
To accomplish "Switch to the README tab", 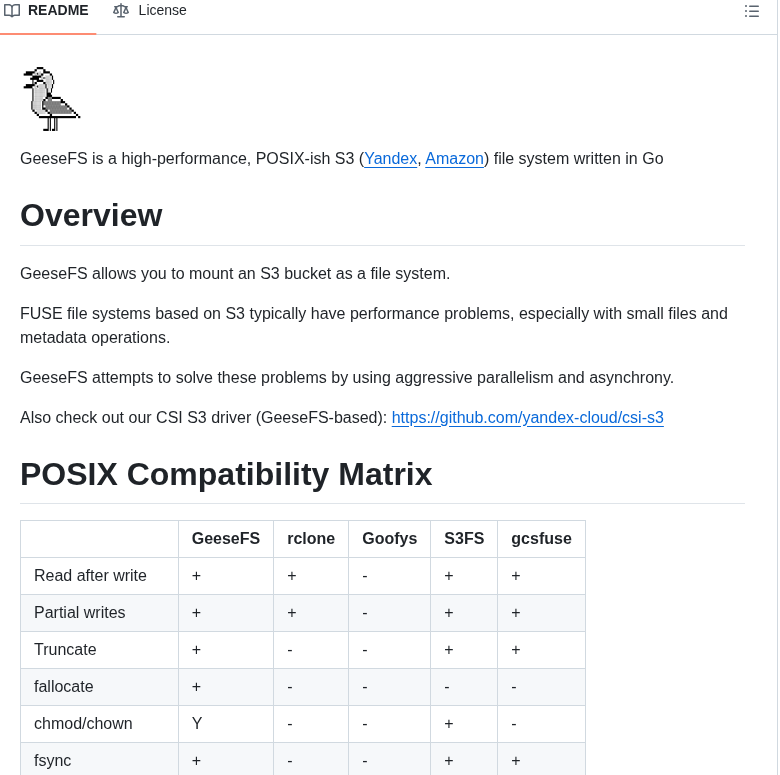I will coord(47,11).
